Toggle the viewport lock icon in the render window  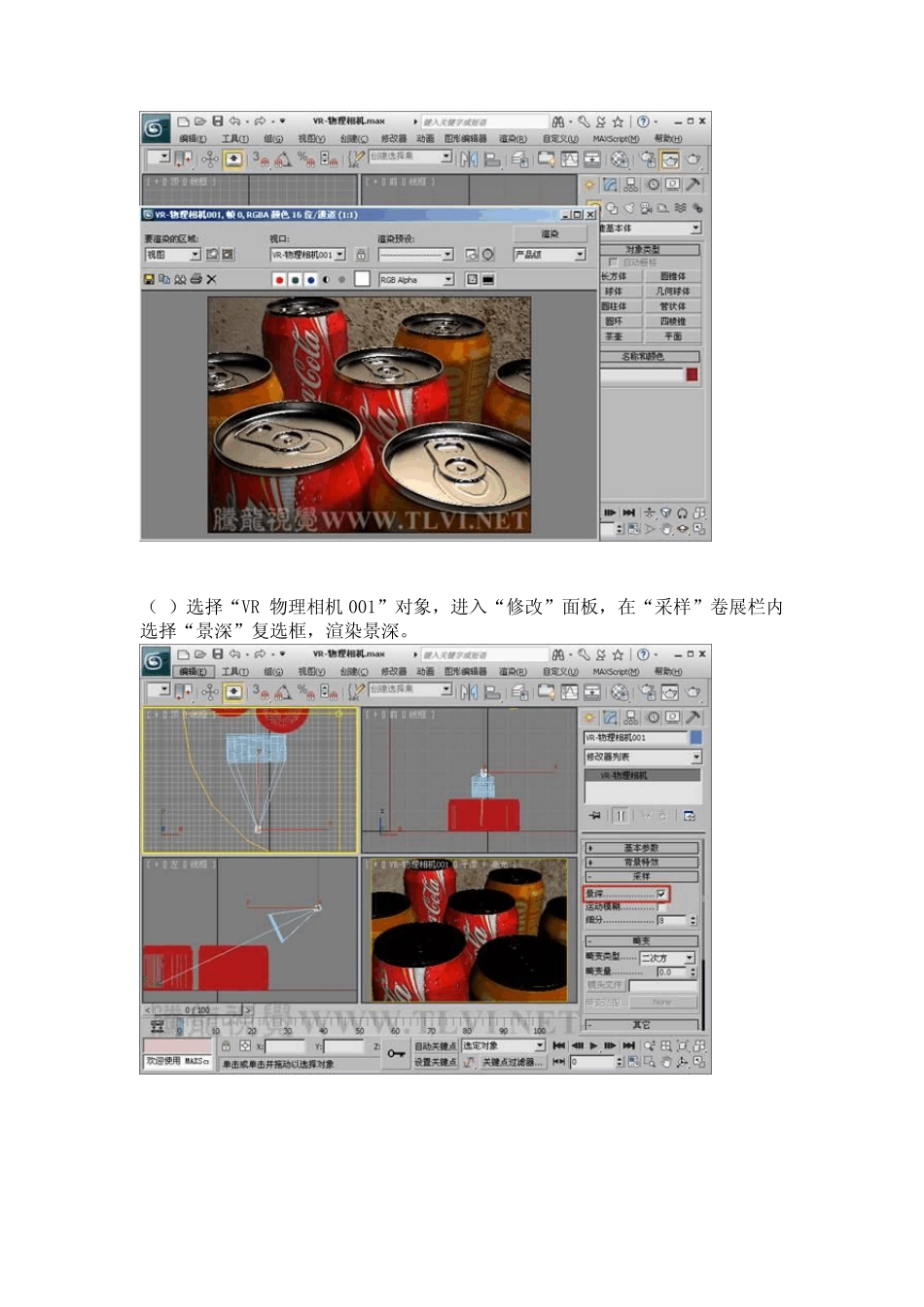(361, 255)
